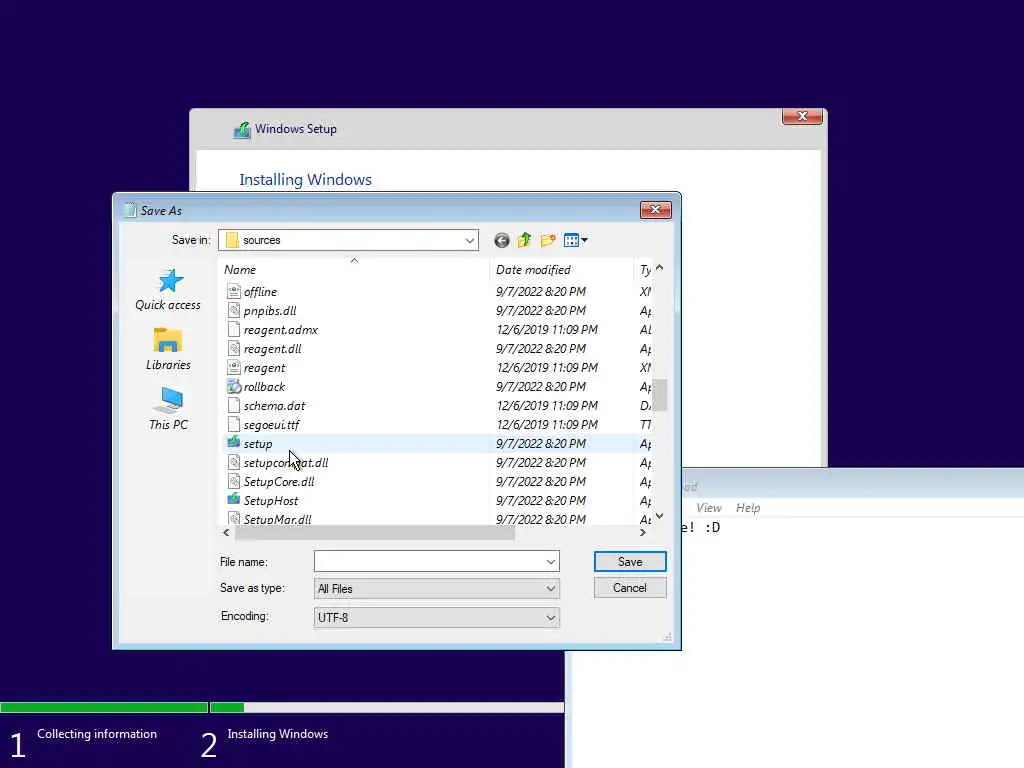Select the schema.dat file icon

coord(234,405)
